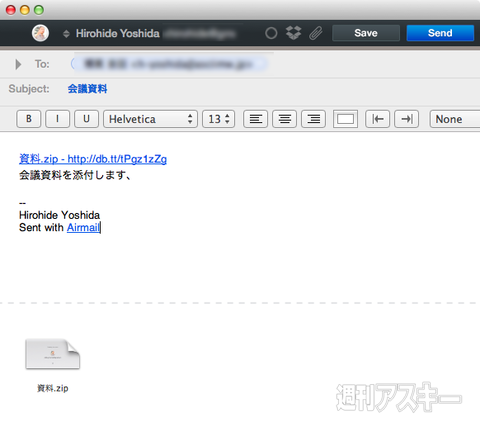Select the 資料.zip attachment thumbnail

(53, 354)
